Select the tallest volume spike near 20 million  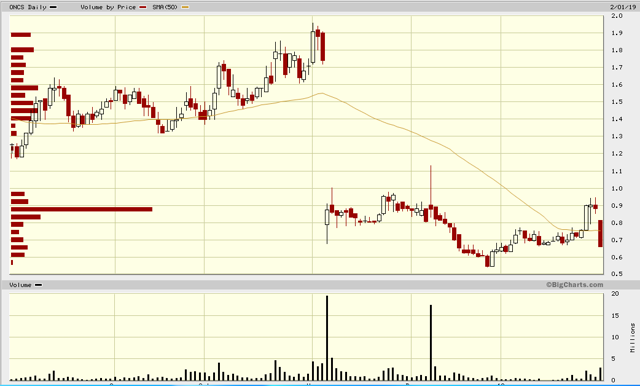[x=327, y=338]
